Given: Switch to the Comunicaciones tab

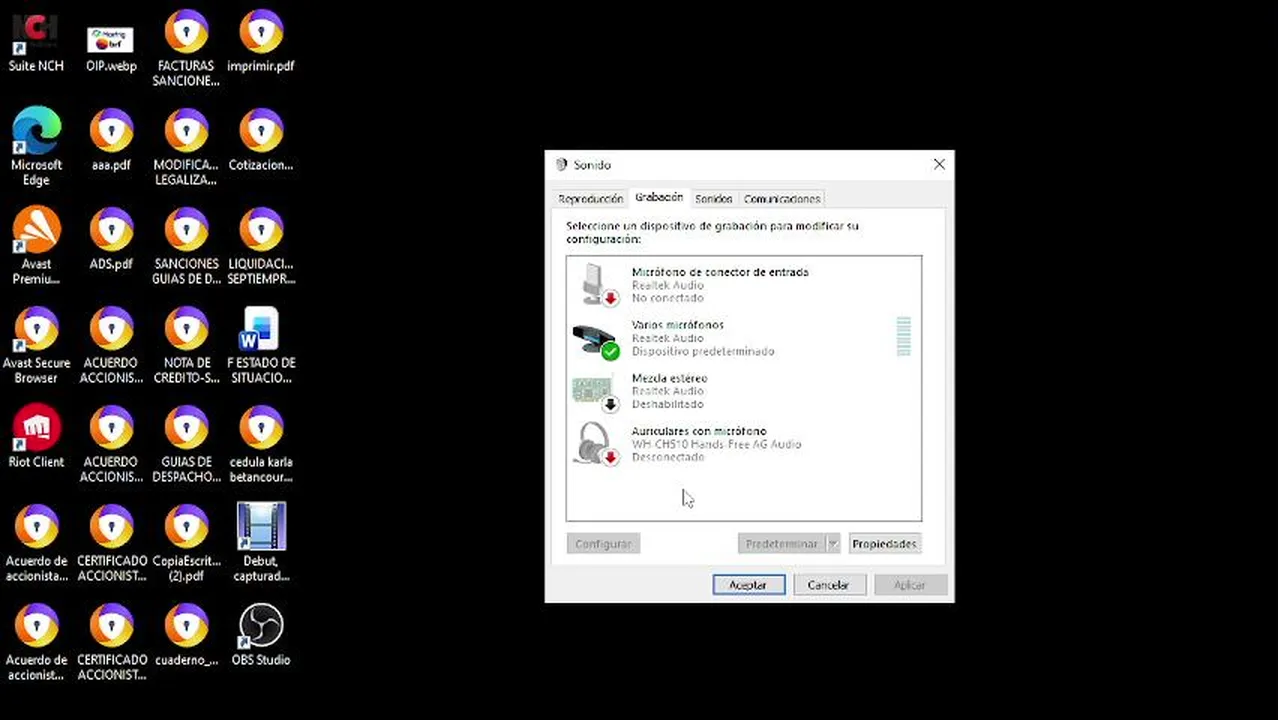Looking at the screenshot, I should 782,199.
